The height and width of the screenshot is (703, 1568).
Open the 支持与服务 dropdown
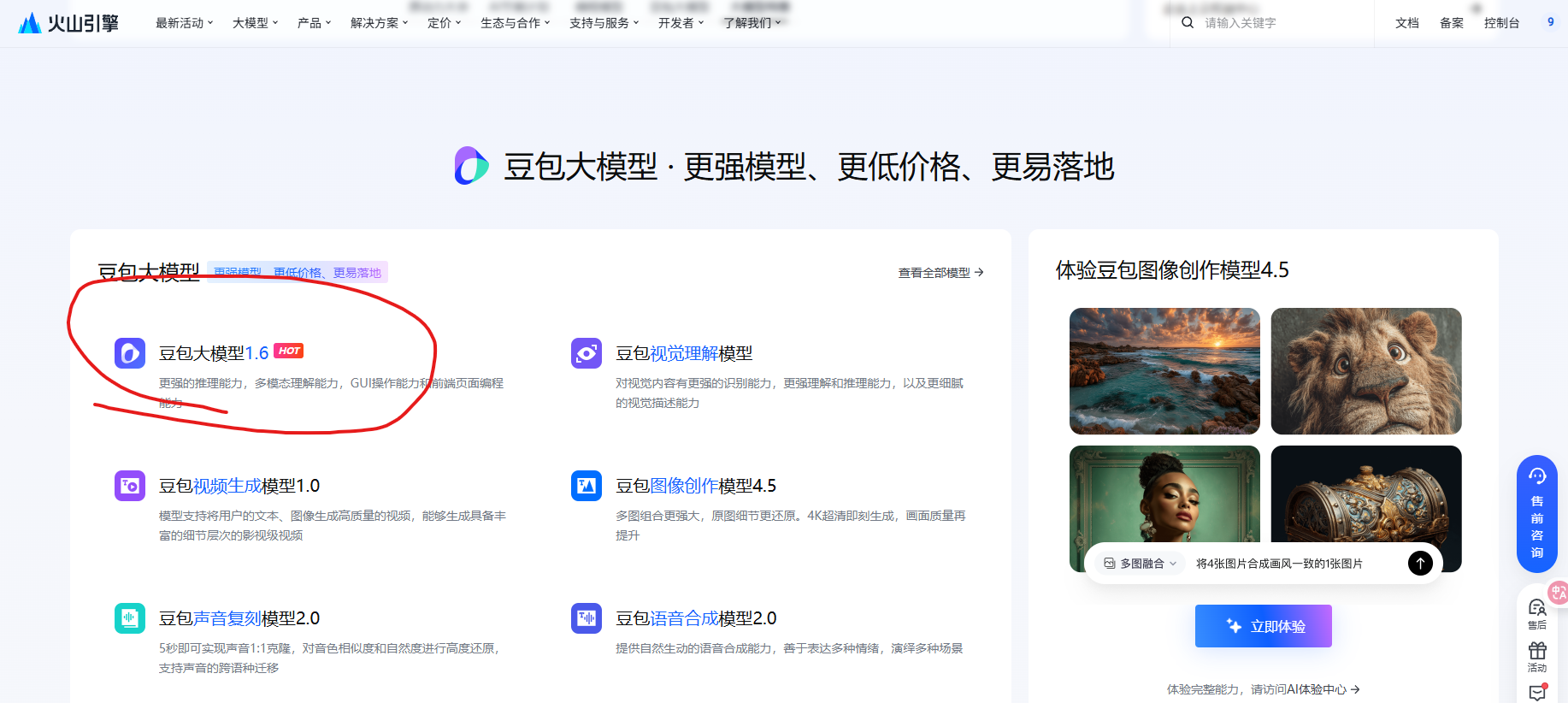(x=604, y=23)
